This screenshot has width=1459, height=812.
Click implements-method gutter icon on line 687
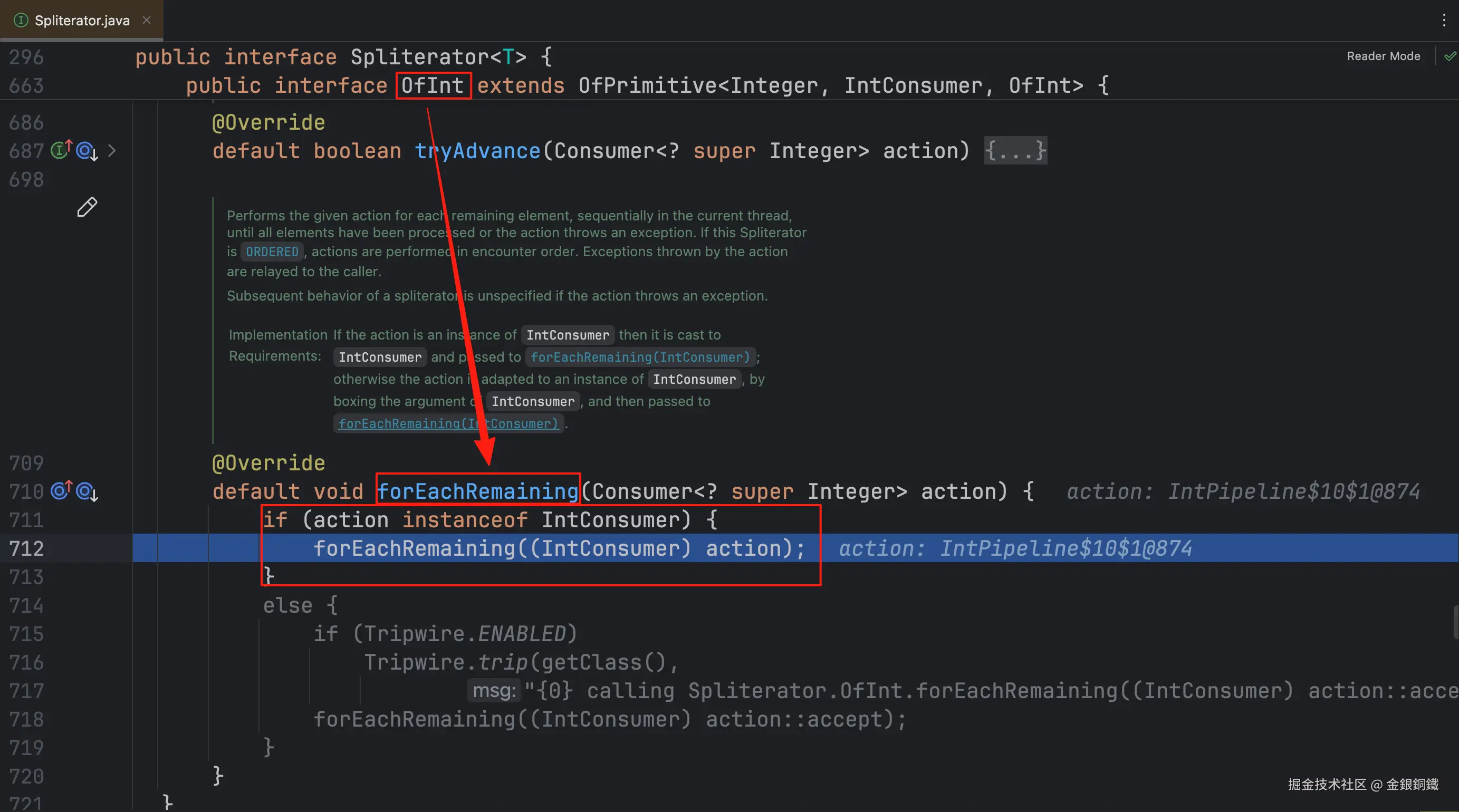click(61, 150)
